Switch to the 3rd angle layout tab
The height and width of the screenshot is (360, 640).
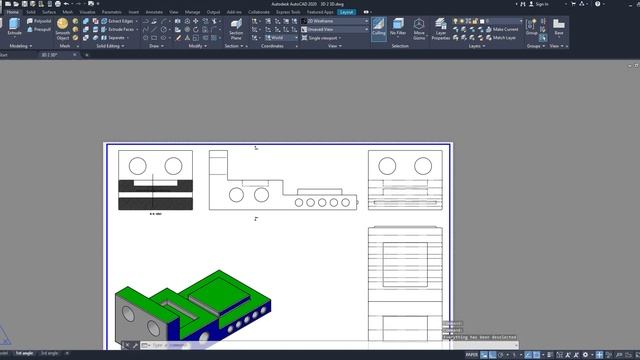coord(49,353)
